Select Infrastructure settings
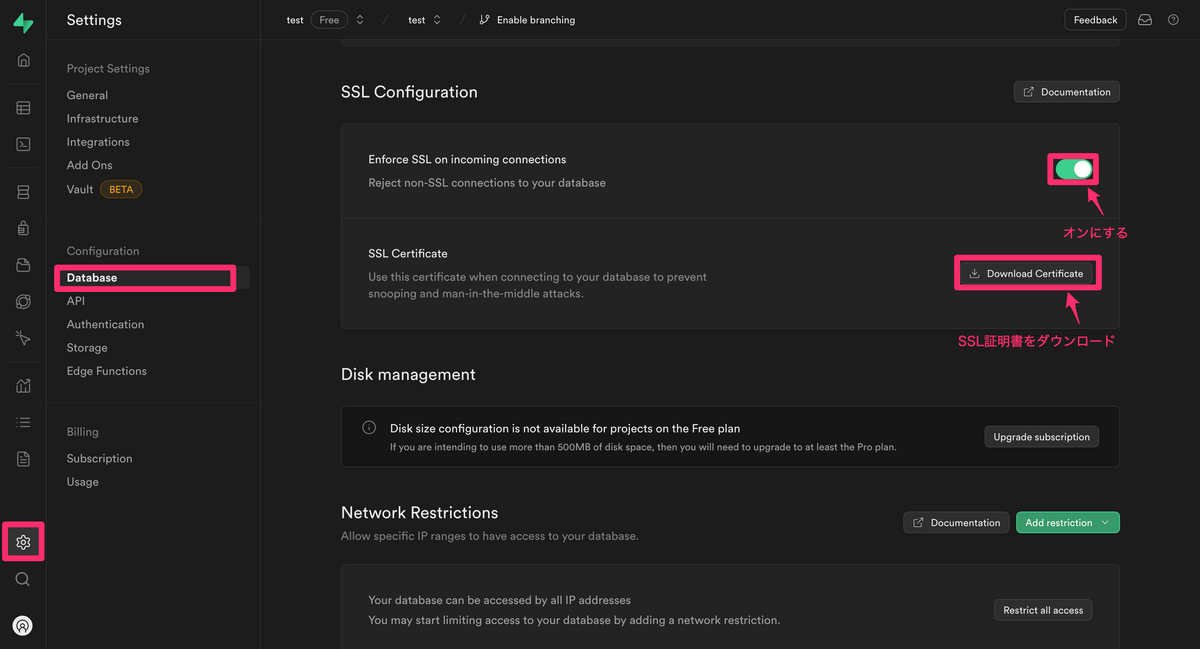This screenshot has height=649, width=1200. pos(103,118)
